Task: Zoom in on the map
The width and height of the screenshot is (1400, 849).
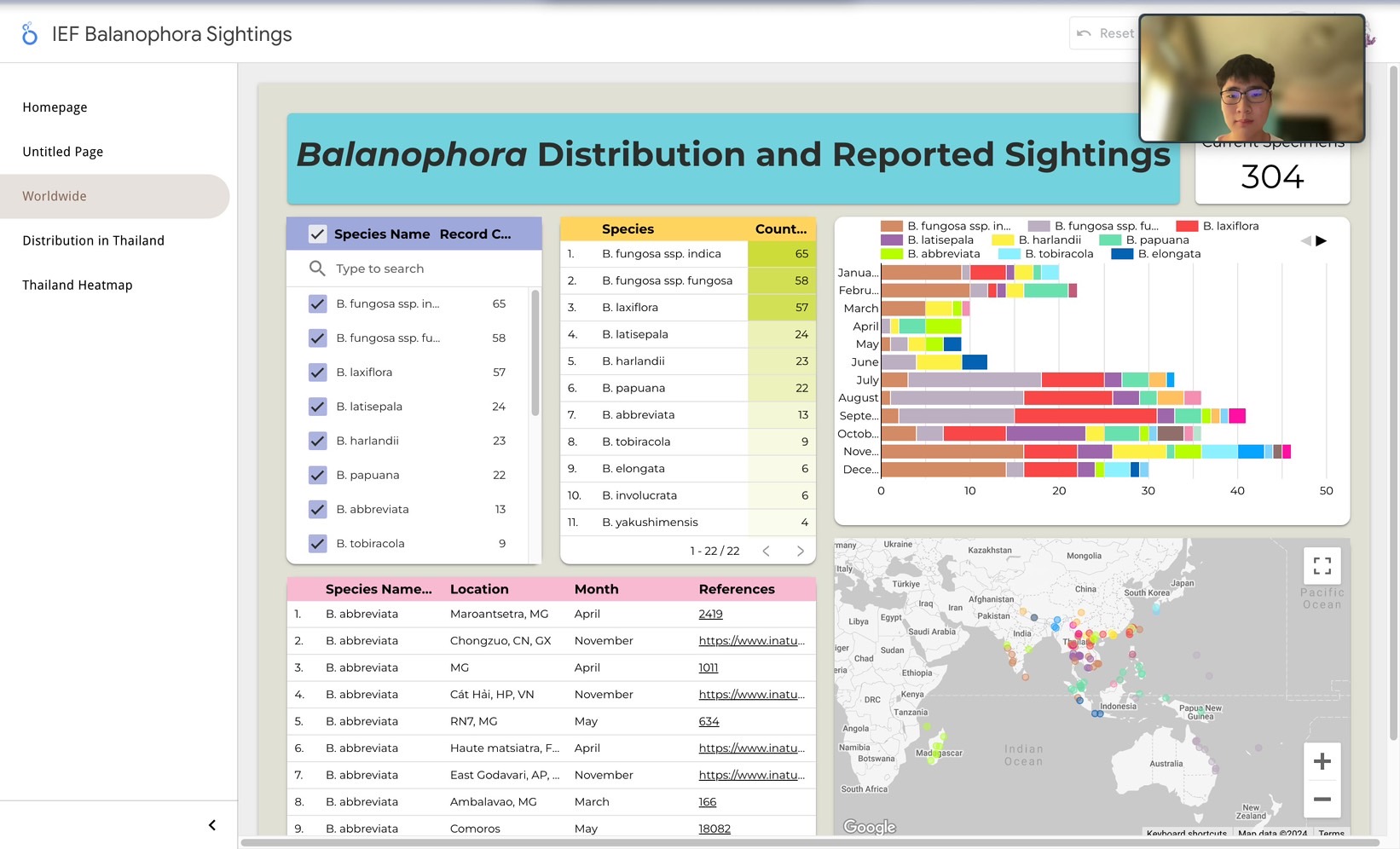Action: 1322,761
